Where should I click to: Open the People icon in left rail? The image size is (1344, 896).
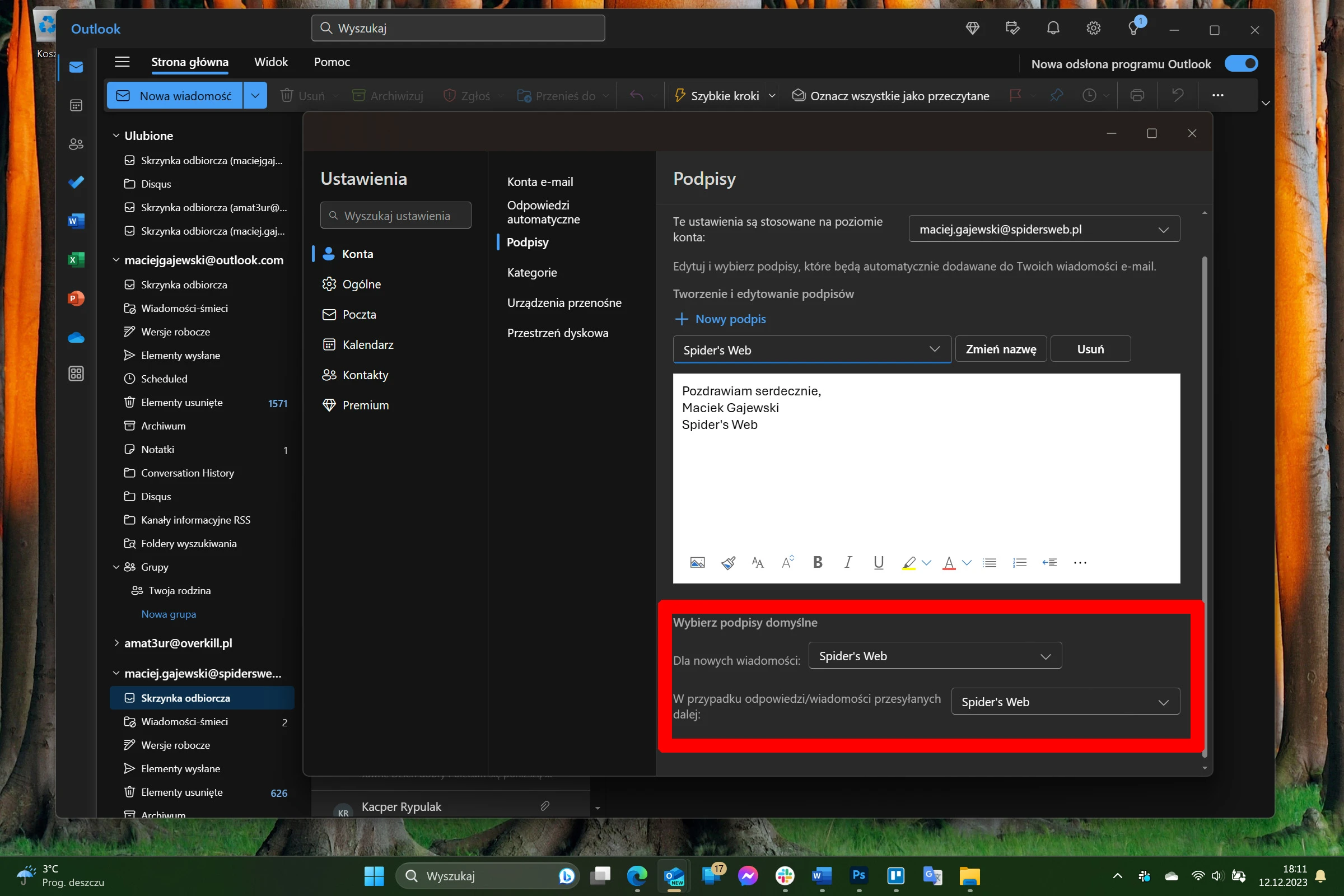(76, 143)
